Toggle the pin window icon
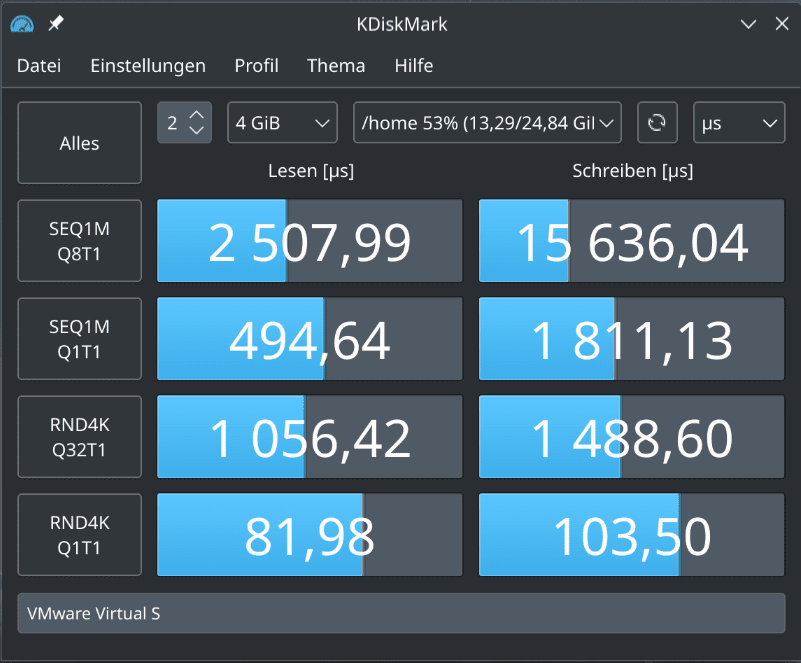The image size is (801, 663). click(x=56, y=23)
